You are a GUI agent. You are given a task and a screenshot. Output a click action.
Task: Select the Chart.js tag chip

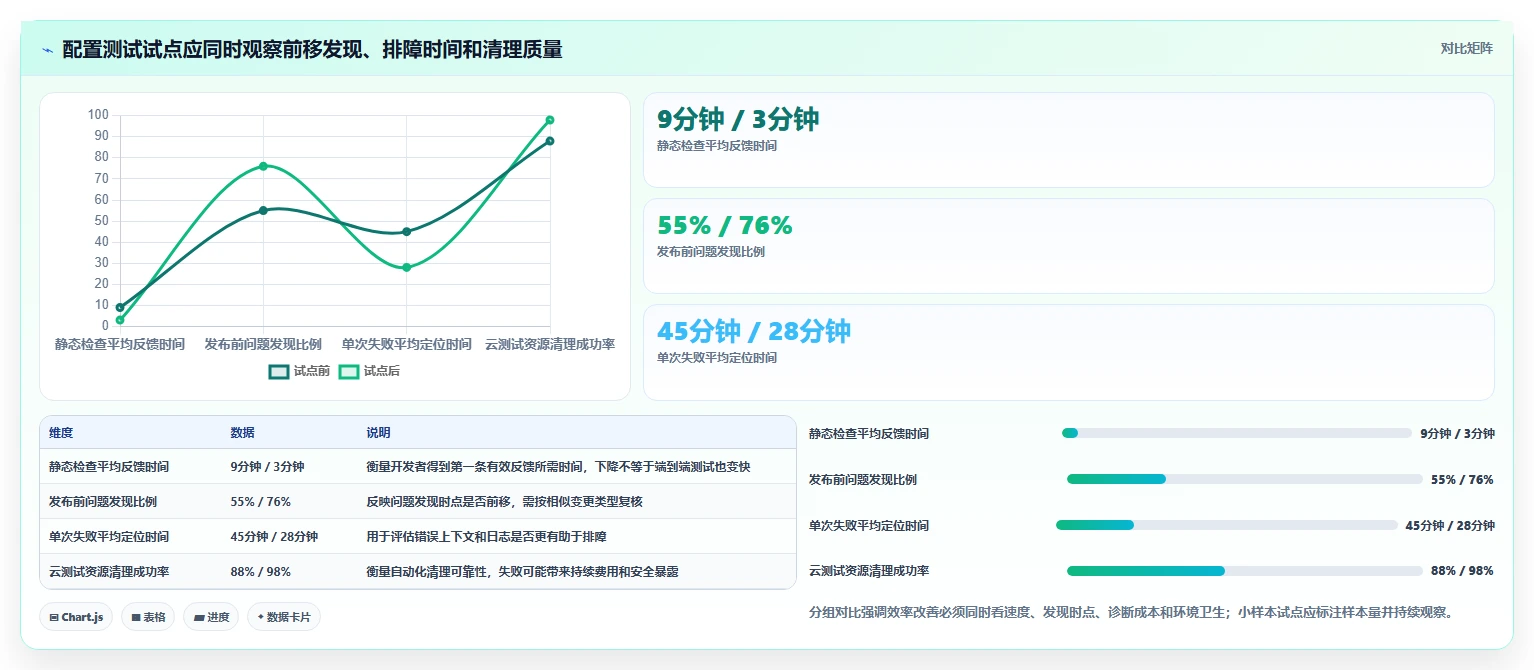(76, 617)
